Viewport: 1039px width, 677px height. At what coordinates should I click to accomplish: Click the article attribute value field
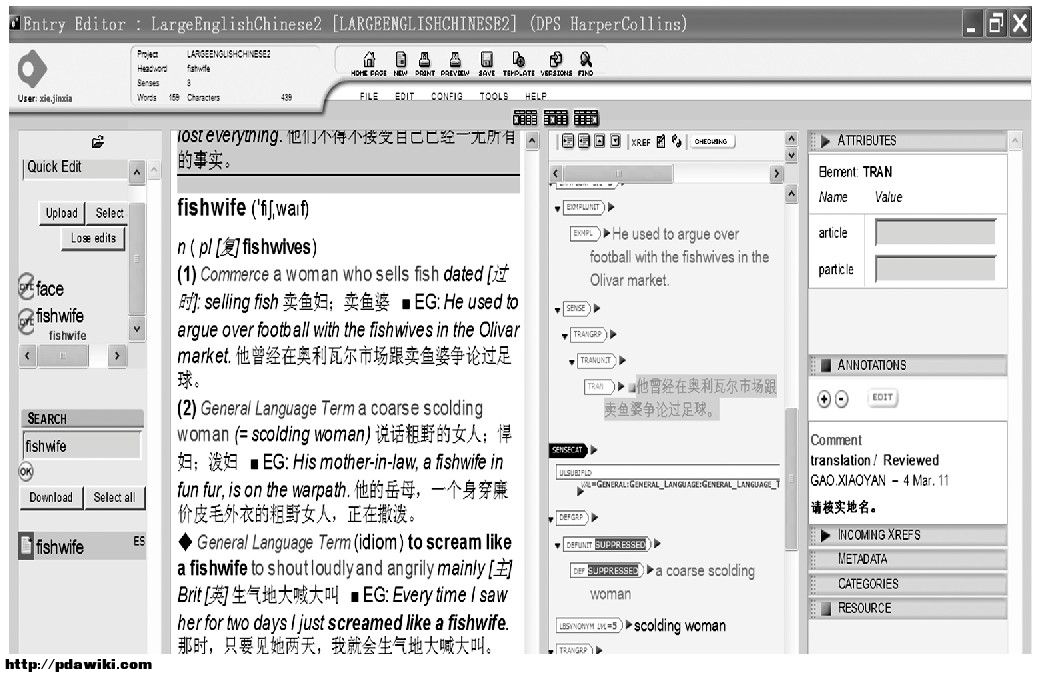point(934,233)
